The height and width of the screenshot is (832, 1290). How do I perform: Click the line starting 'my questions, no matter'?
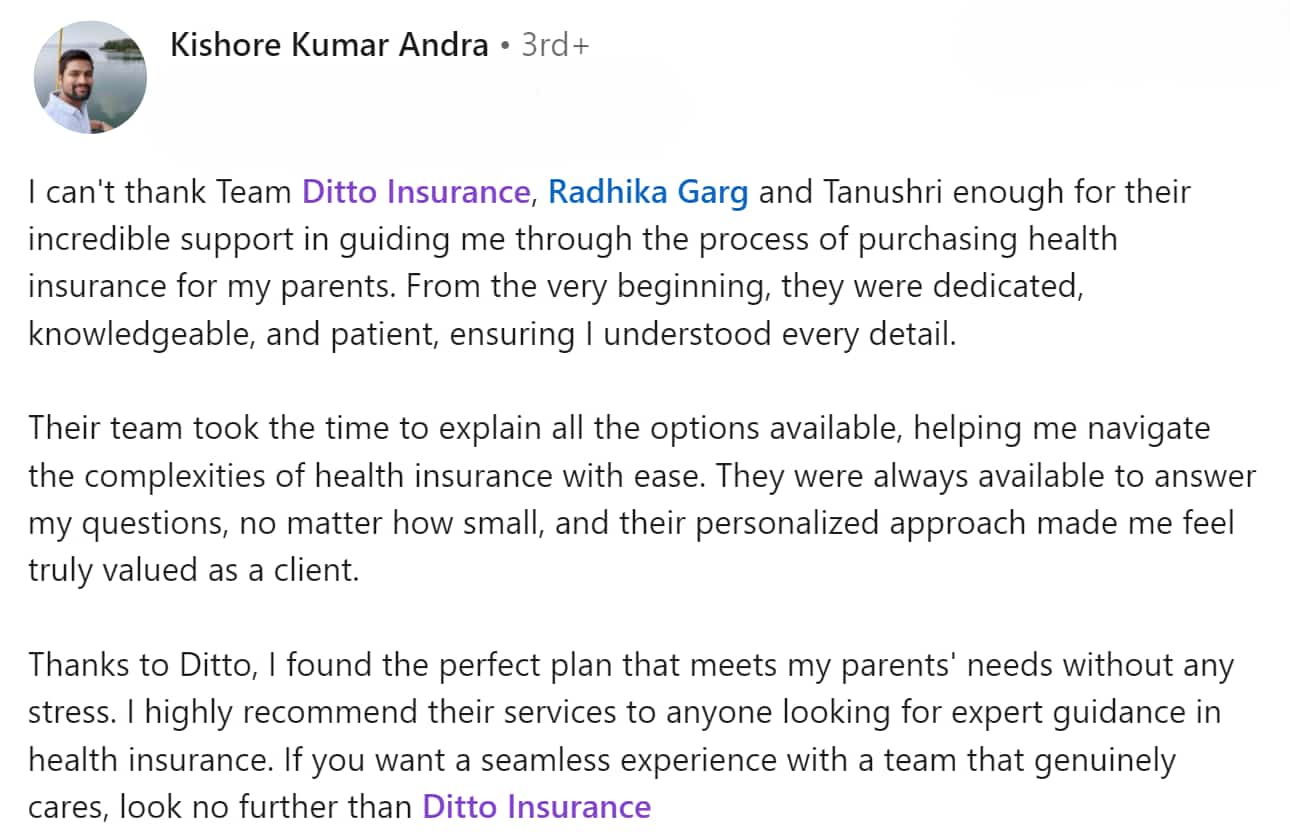(x=631, y=523)
